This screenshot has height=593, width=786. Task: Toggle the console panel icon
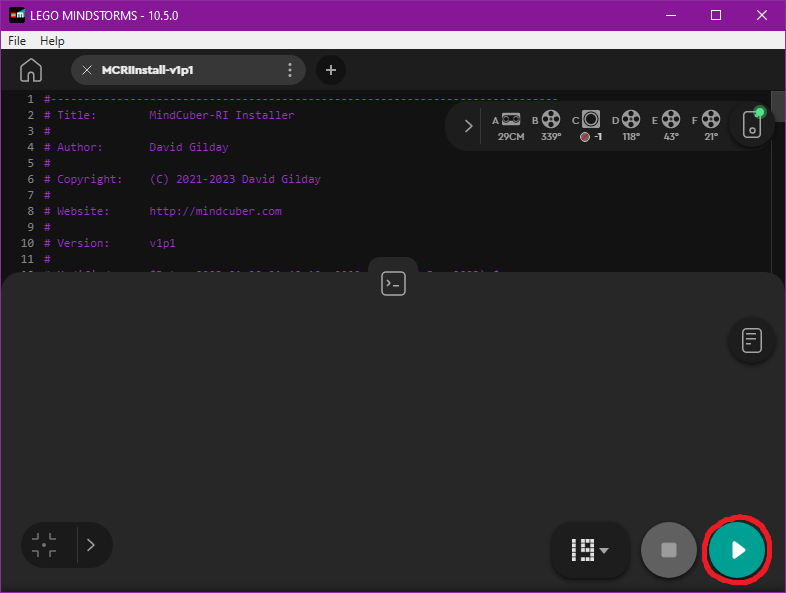(392, 283)
